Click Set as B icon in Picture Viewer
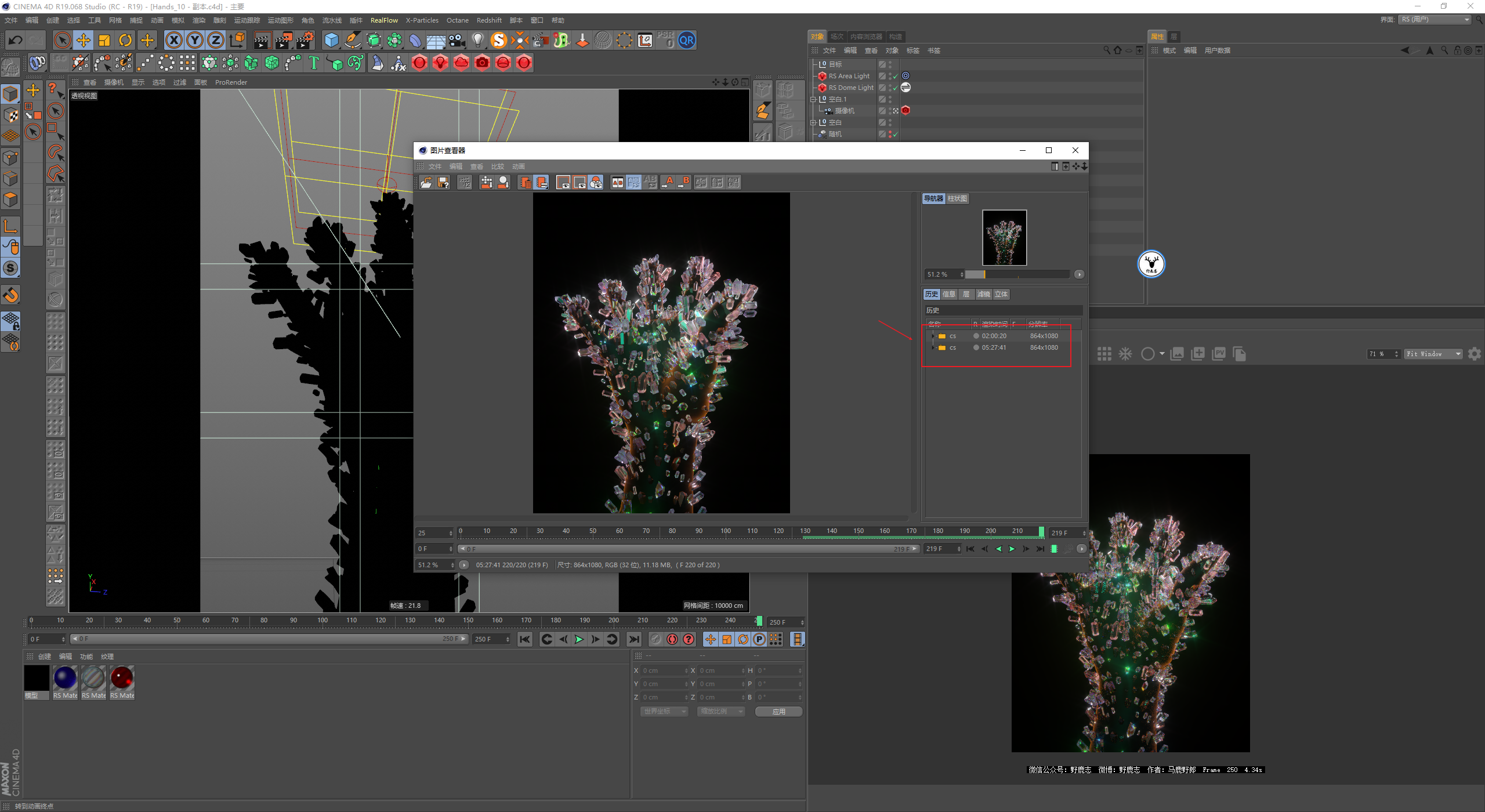Image resolution: width=1485 pixels, height=812 pixels. (x=684, y=182)
